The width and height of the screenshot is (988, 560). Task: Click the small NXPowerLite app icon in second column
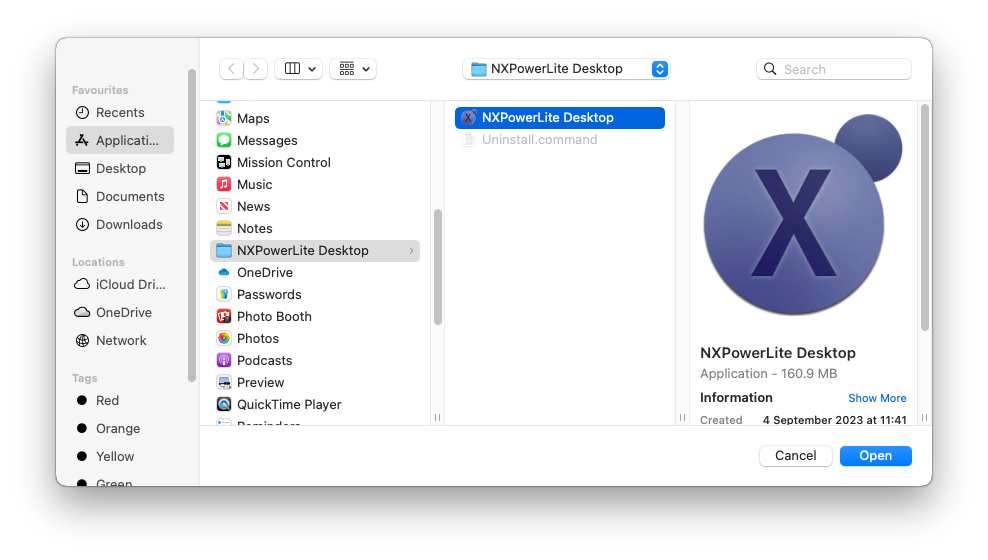click(x=468, y=118)
